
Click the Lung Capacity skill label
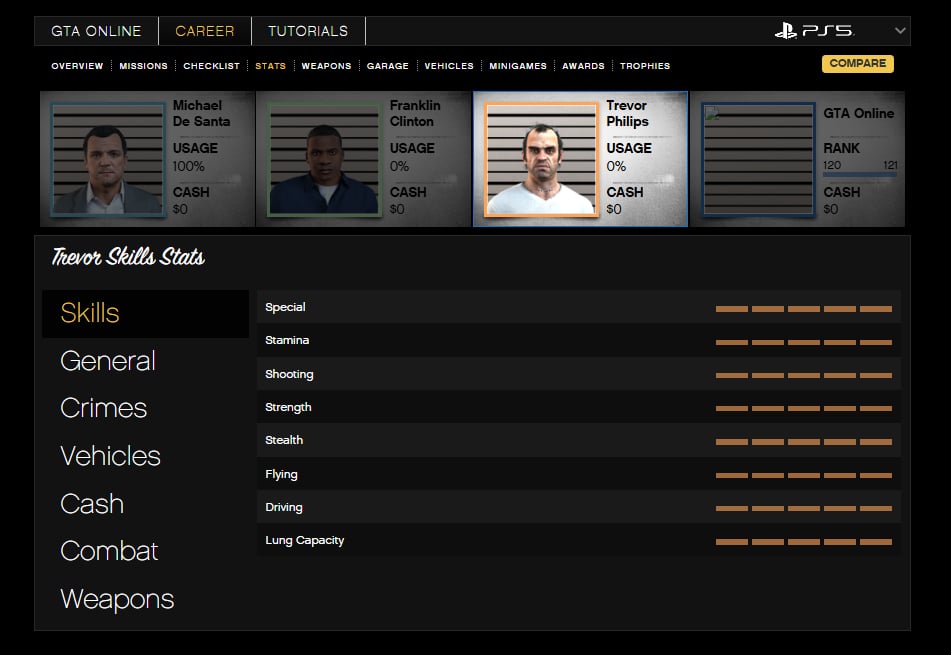pos(304,540)
